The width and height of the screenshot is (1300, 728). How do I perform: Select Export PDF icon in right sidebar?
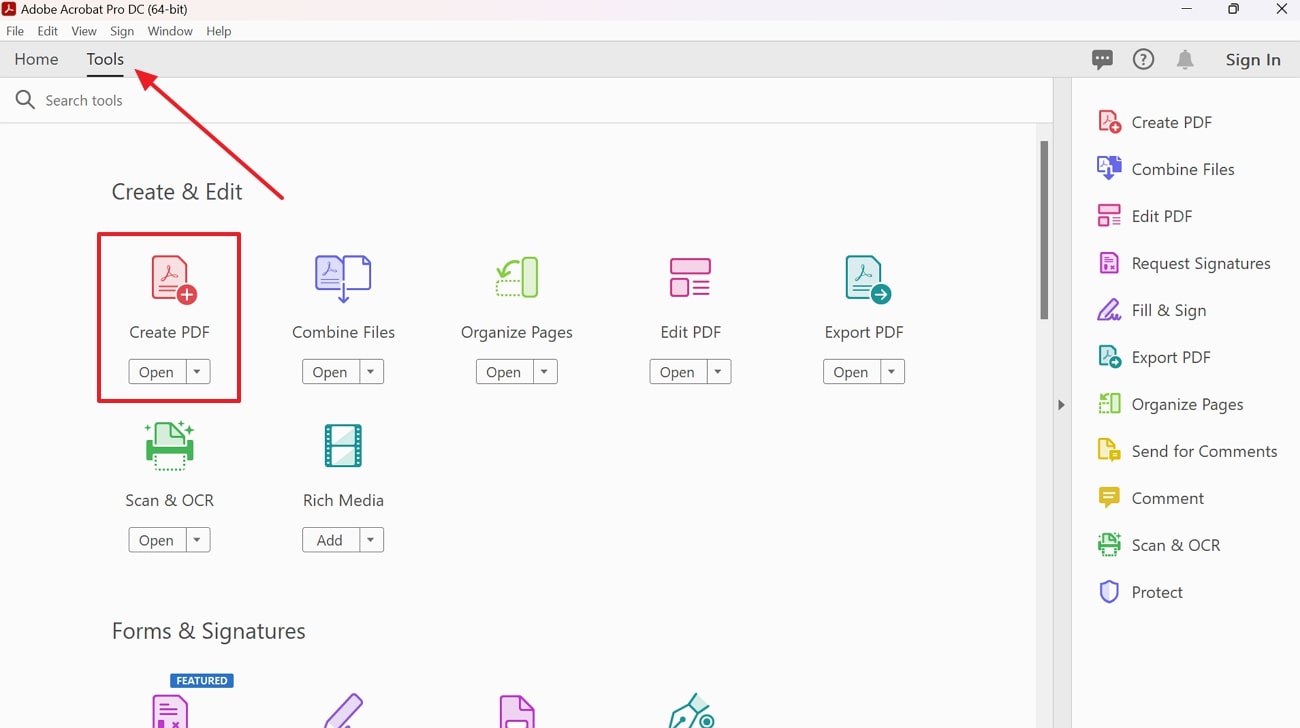click(1109, 357)
